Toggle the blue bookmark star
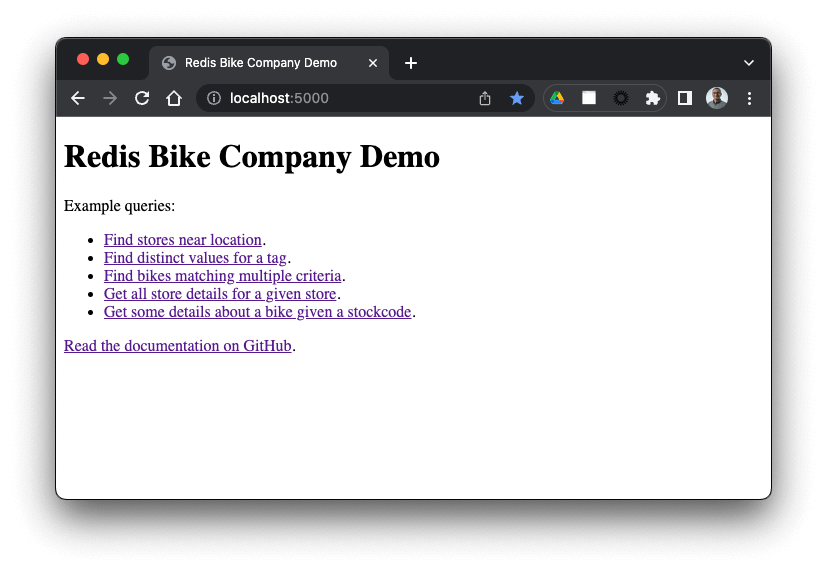The height and width of the screenshot is (573, 827). point(517,98)
